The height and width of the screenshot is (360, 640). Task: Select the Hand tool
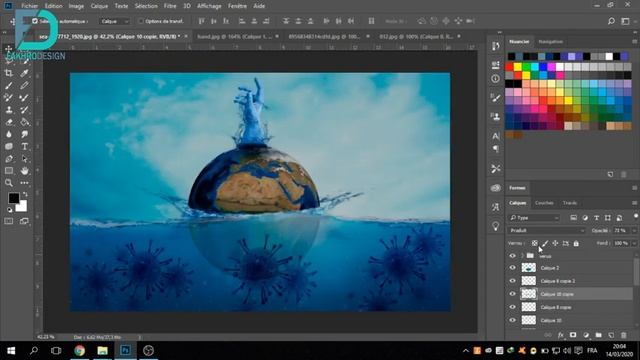(x=24, y=171)
